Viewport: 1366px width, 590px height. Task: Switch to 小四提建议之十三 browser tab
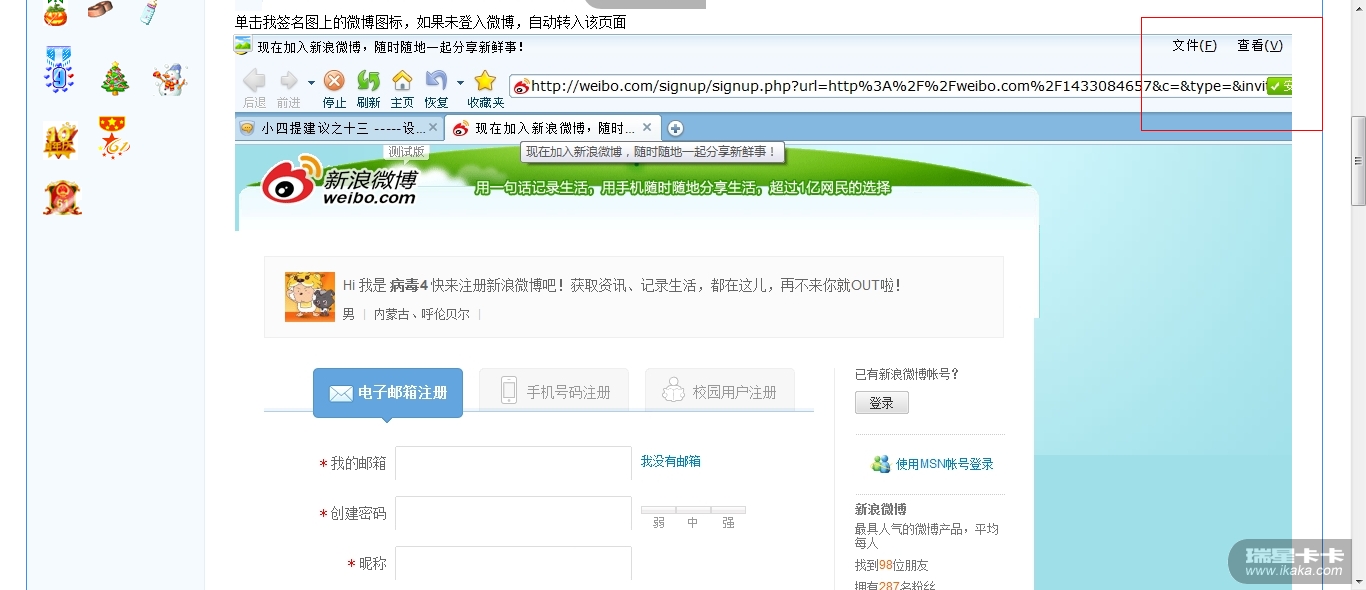[x=339, y=128]
